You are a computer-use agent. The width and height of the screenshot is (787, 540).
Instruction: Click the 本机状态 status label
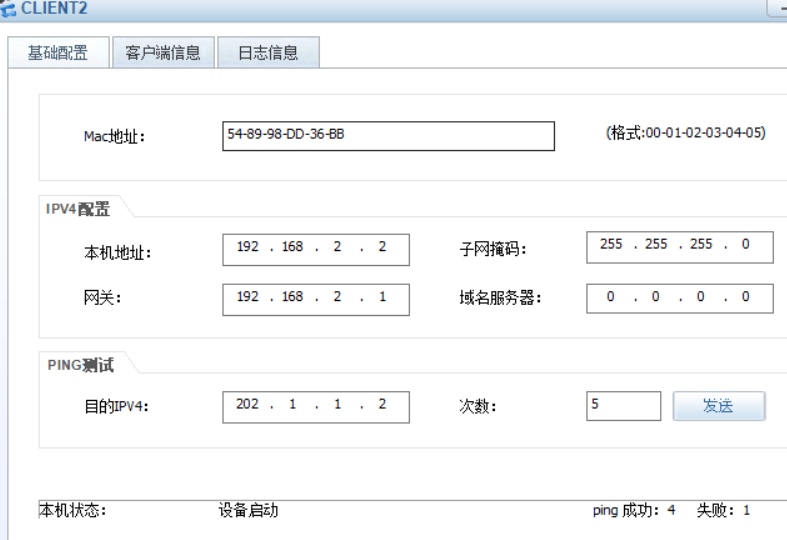tap(72, 510)
